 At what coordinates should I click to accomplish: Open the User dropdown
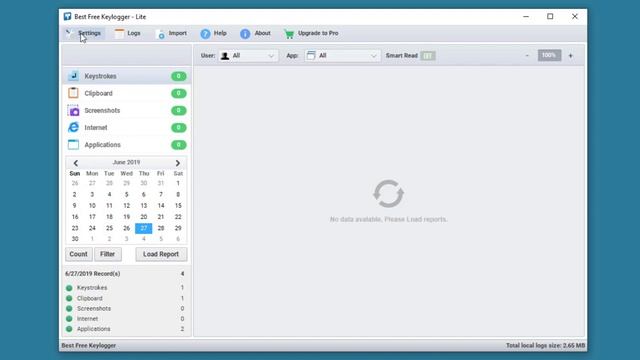point(248,56)
